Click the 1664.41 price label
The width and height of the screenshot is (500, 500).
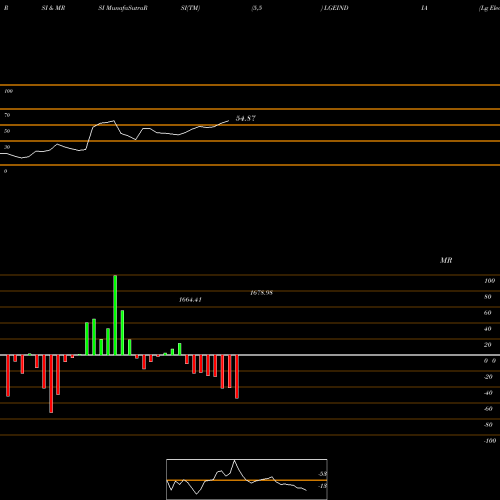190,300
